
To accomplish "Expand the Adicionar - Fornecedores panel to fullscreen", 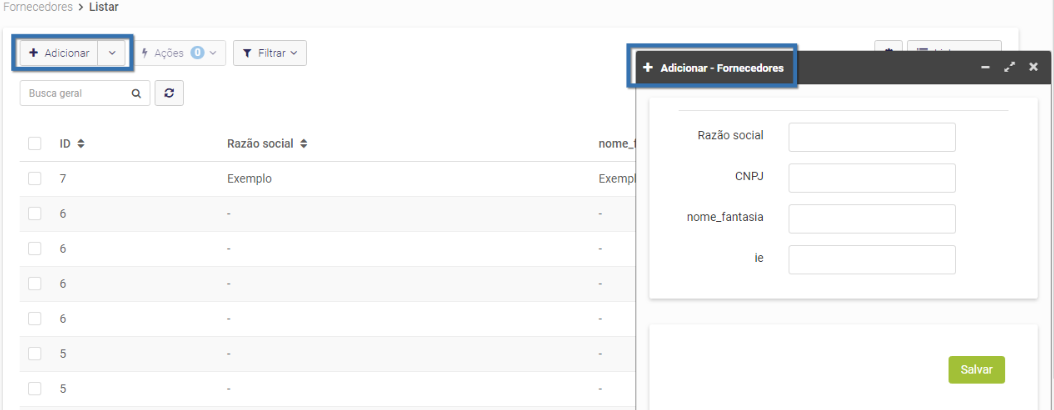I will point(1009,67).
